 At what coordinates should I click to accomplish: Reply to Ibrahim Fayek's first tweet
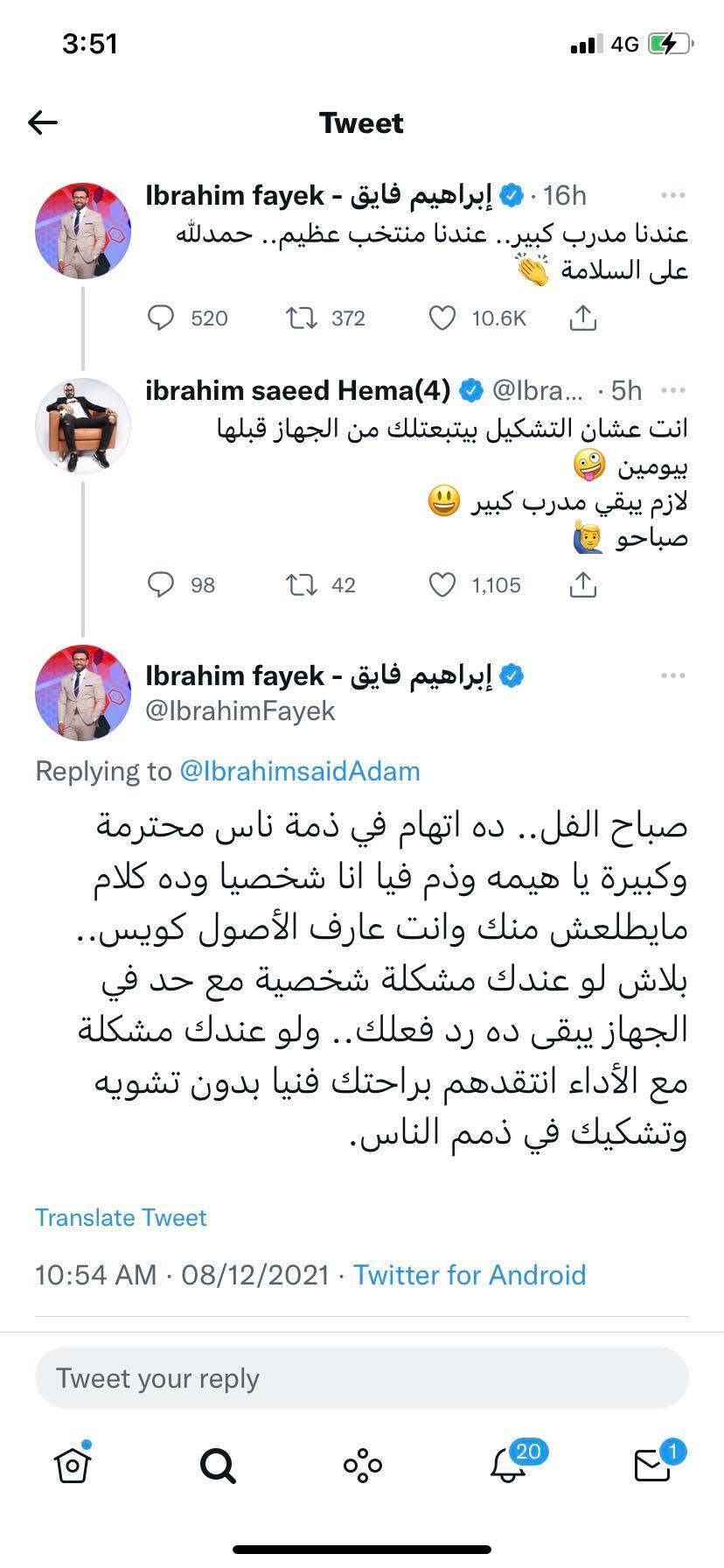pyautogui.click(x=162, y=318)
